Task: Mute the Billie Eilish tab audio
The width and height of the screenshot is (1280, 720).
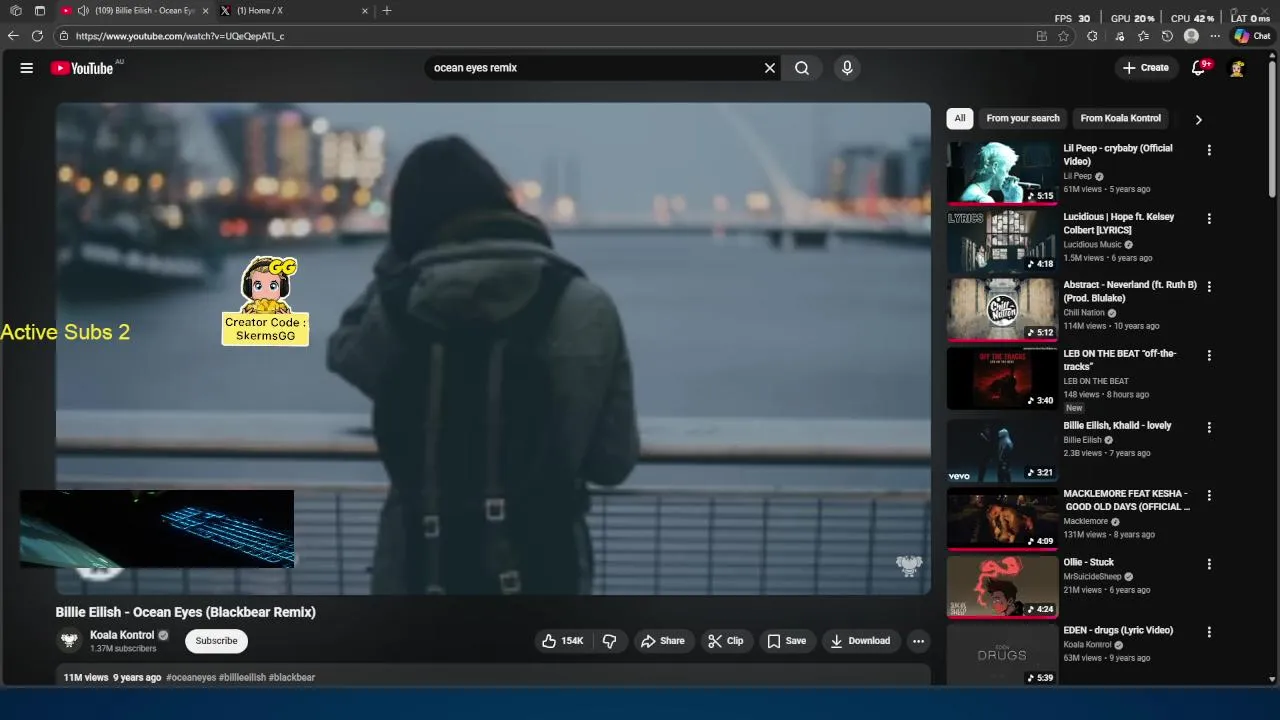Action: (83, 11)
